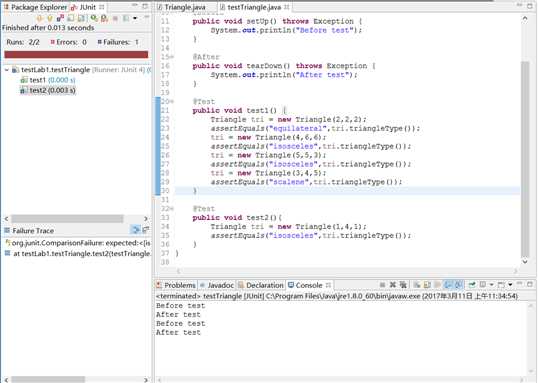The image size is (538, 383).
Task: Maximize the JUnit view panel
Action: point(145,5)
